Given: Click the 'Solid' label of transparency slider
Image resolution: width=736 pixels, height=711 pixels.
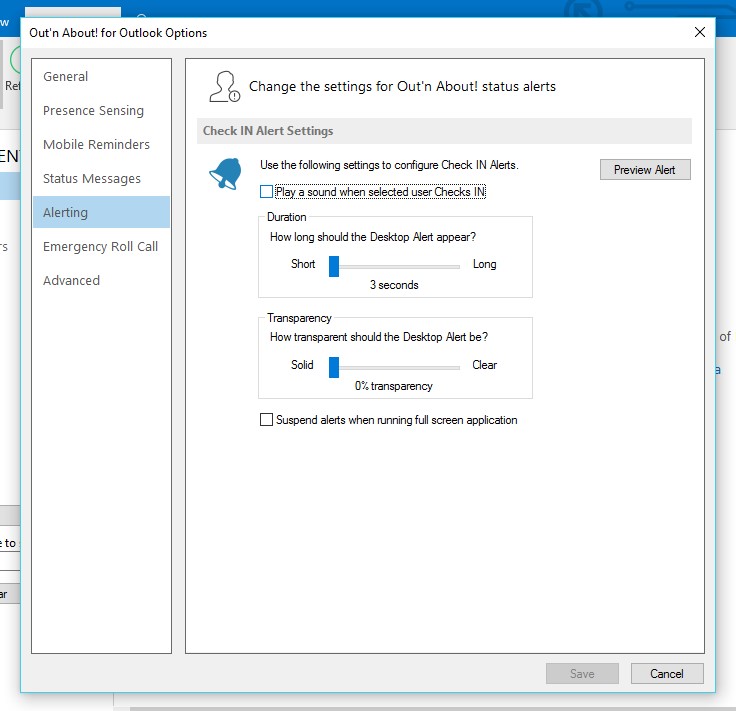Looking at the screenshot, I should [x=302, y=365].
